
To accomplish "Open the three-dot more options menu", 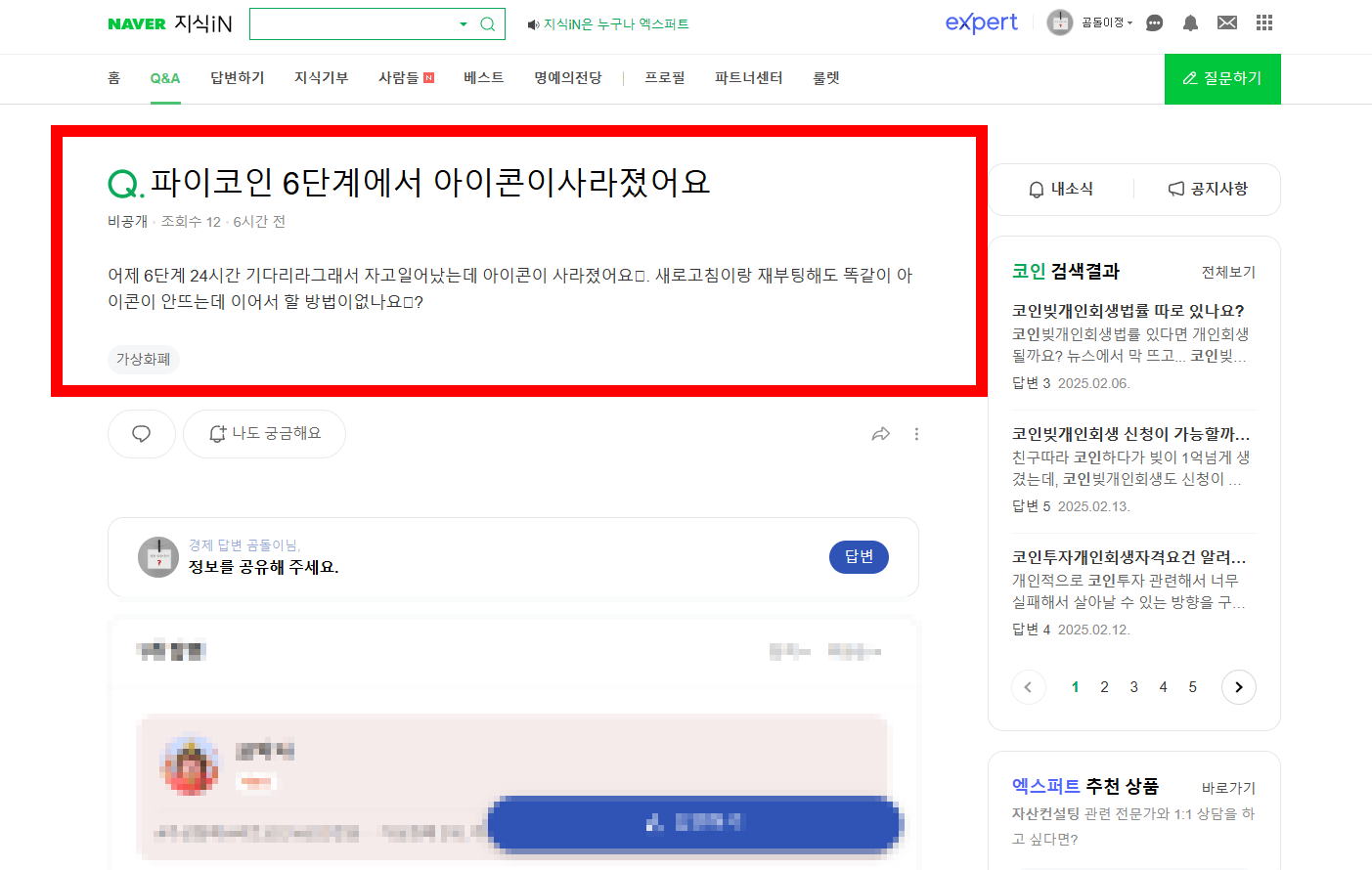I will (x=916, y=434).
